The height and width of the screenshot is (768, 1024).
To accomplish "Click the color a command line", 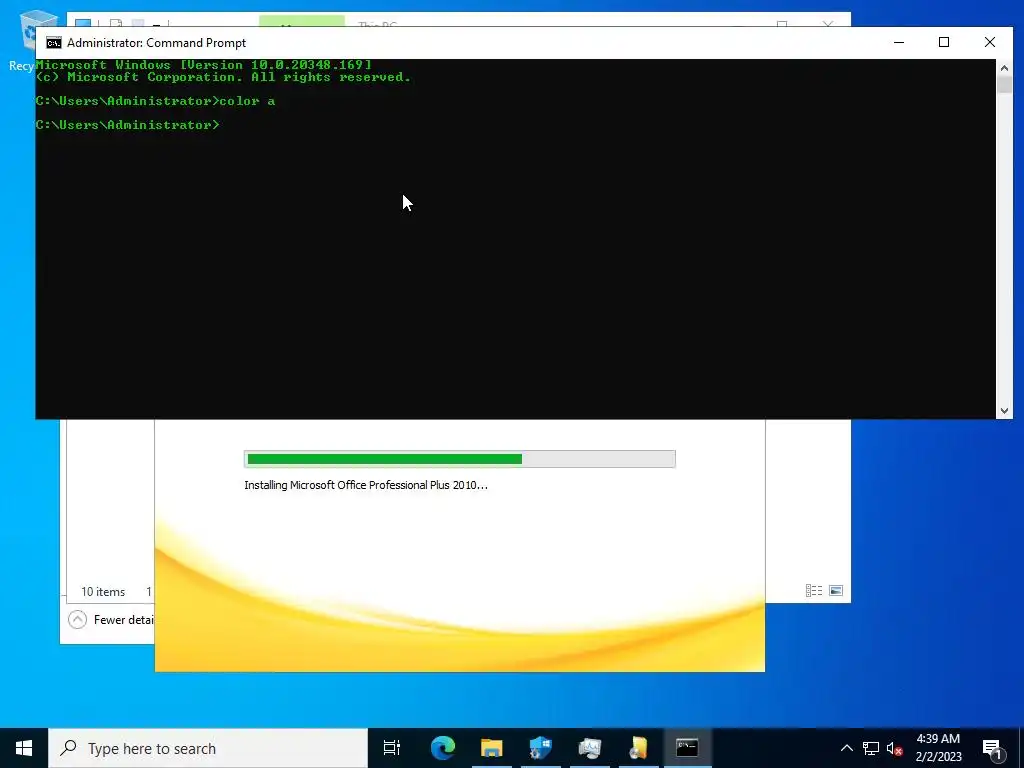I will point(155,101).
